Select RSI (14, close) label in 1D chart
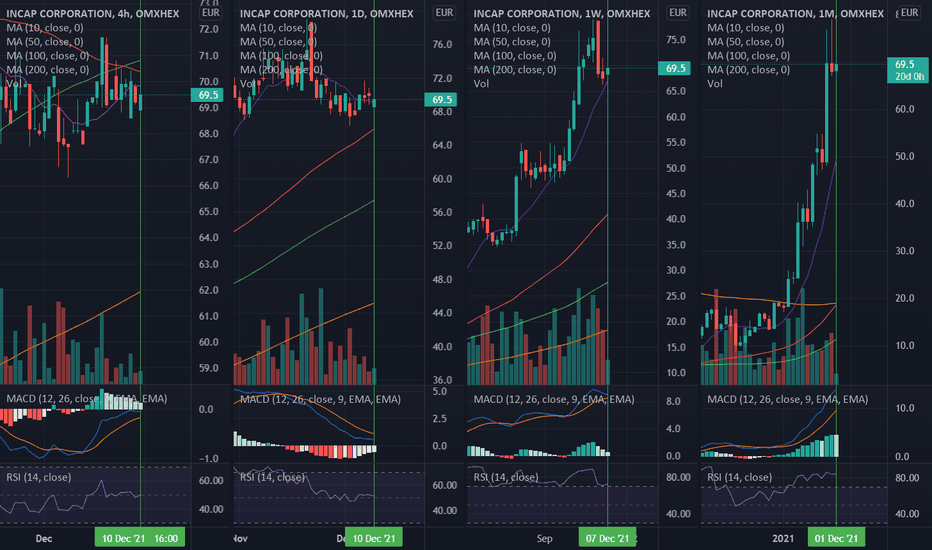Image resolution: width=932 pixels, height=550 pixels. (272, 477)
